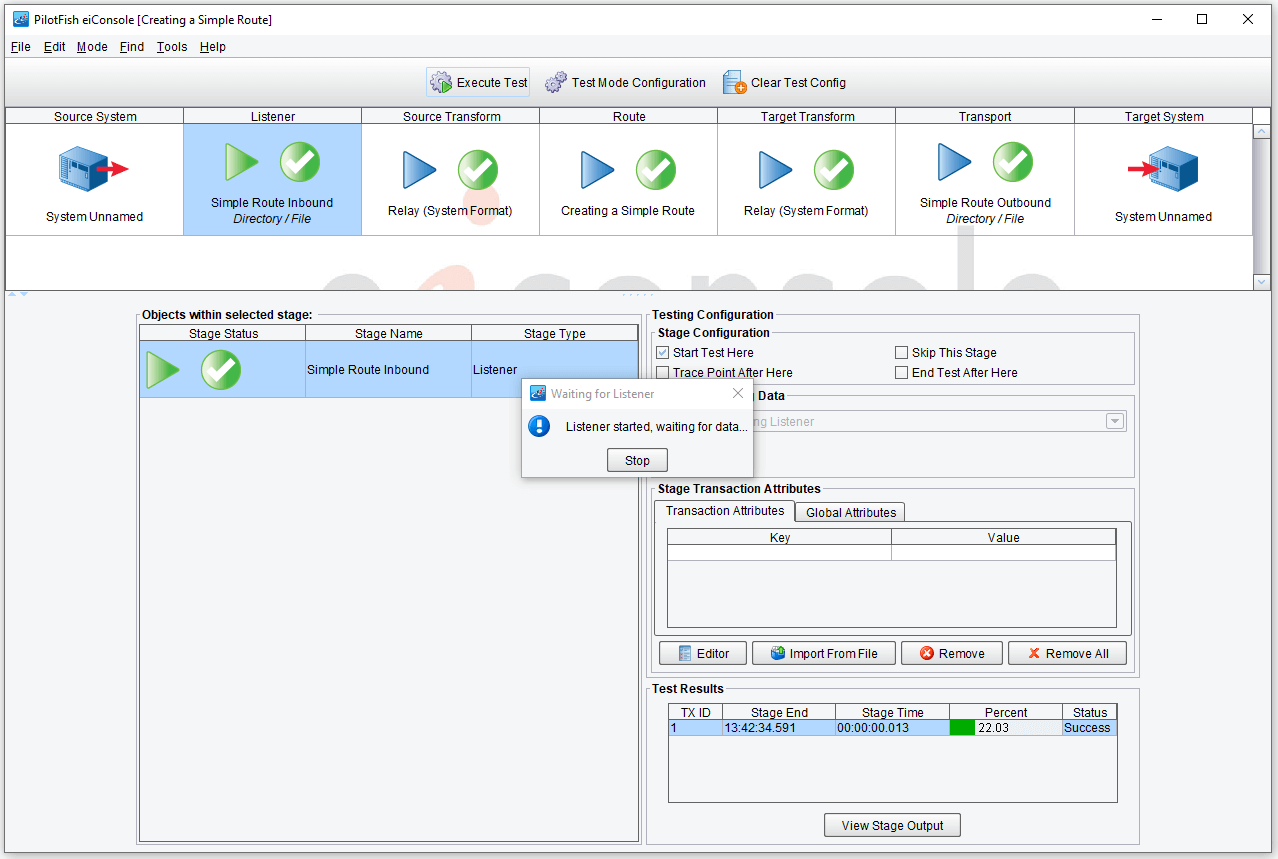The height and width of the screenshot is (859, 1278).
Task: Click the empty Value cell
Action: coord(1004,553)
